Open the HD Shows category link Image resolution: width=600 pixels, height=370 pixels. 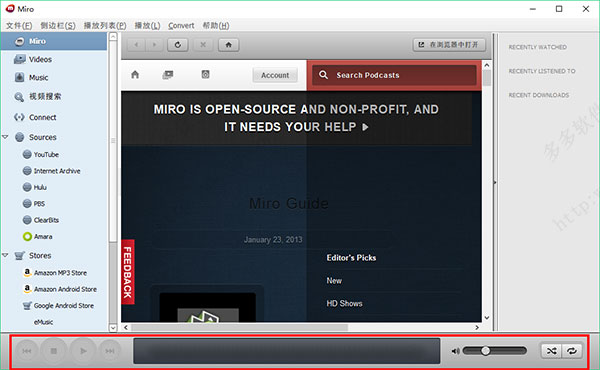coord(344,303)
